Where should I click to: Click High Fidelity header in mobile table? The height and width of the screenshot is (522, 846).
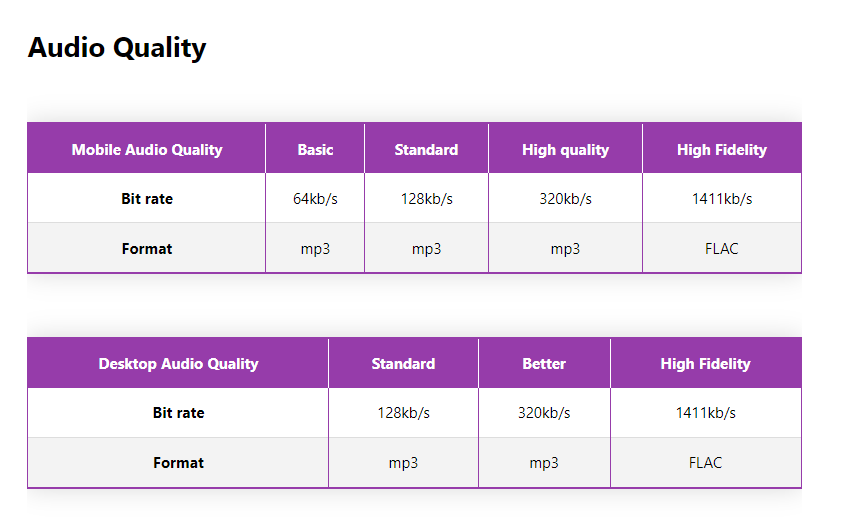[x=722, y=148]
